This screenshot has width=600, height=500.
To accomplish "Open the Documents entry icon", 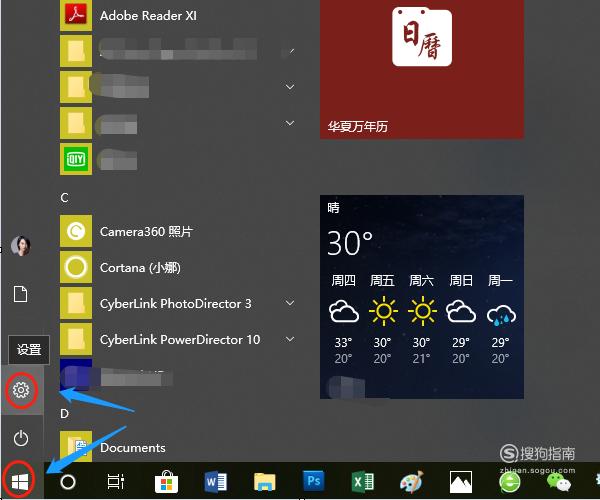I will point(76,446).
